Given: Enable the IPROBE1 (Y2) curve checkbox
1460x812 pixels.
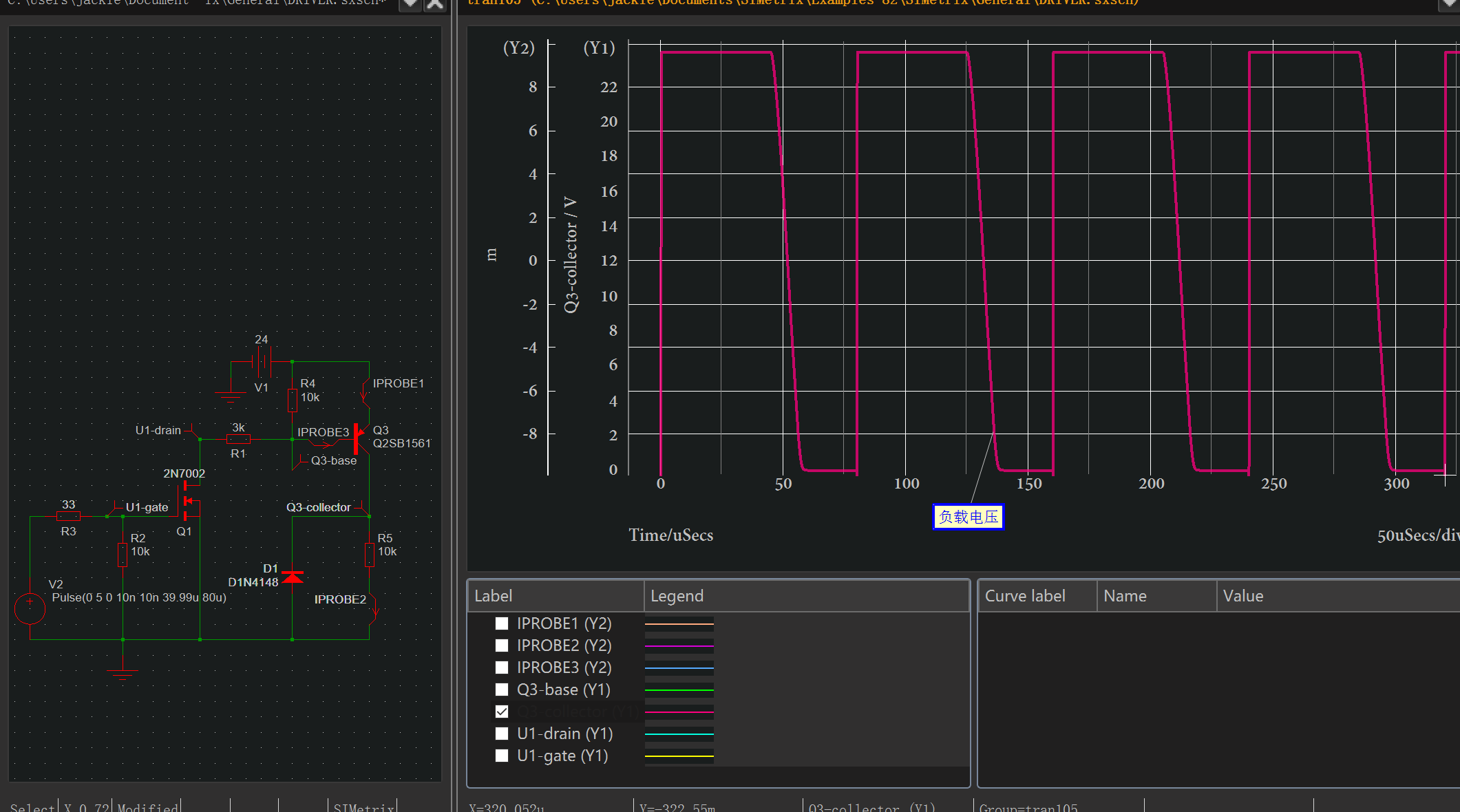Looking at the screenshot, I should pos(502,623).
